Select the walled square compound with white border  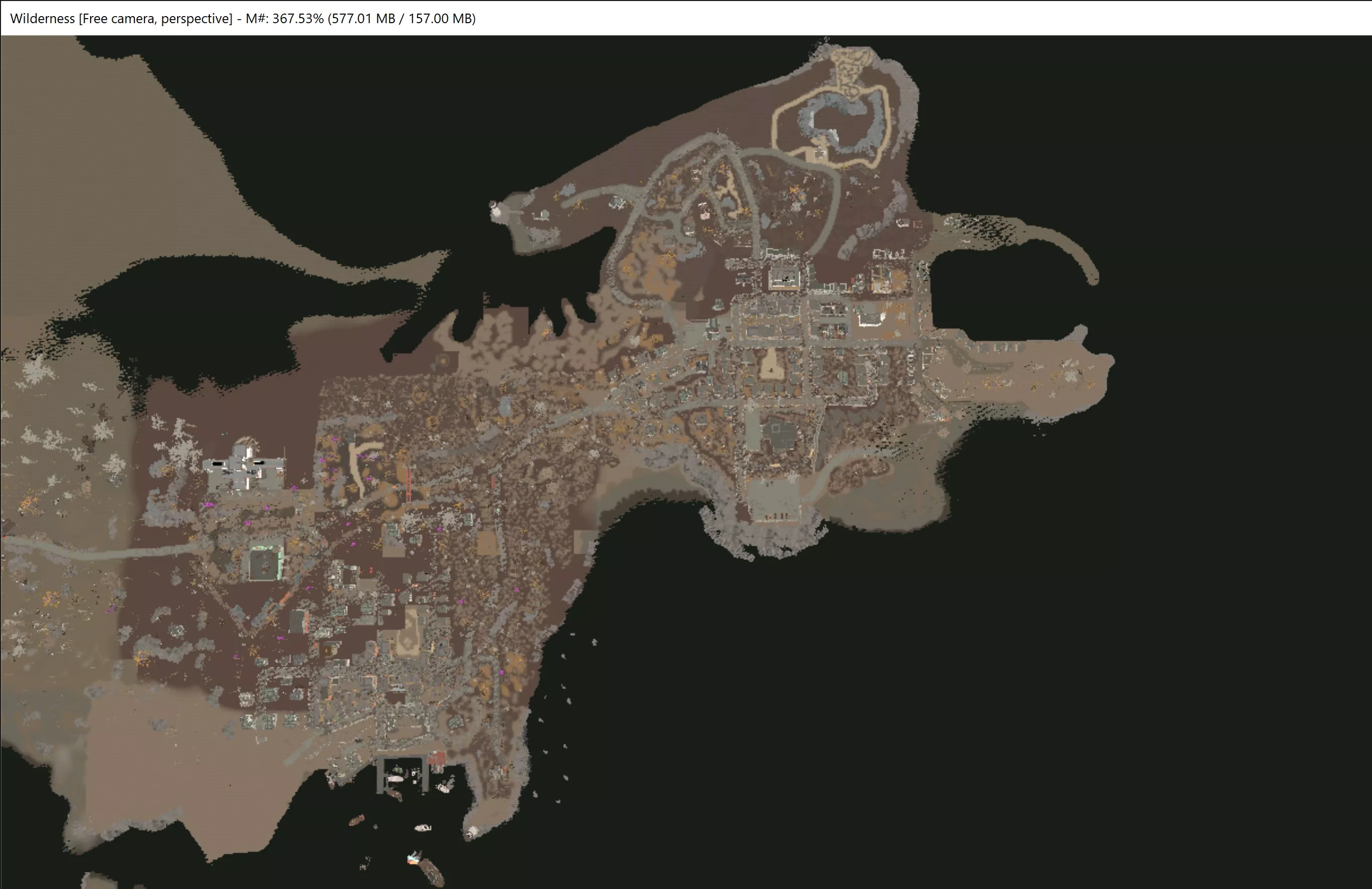click(x=784, y=279)
